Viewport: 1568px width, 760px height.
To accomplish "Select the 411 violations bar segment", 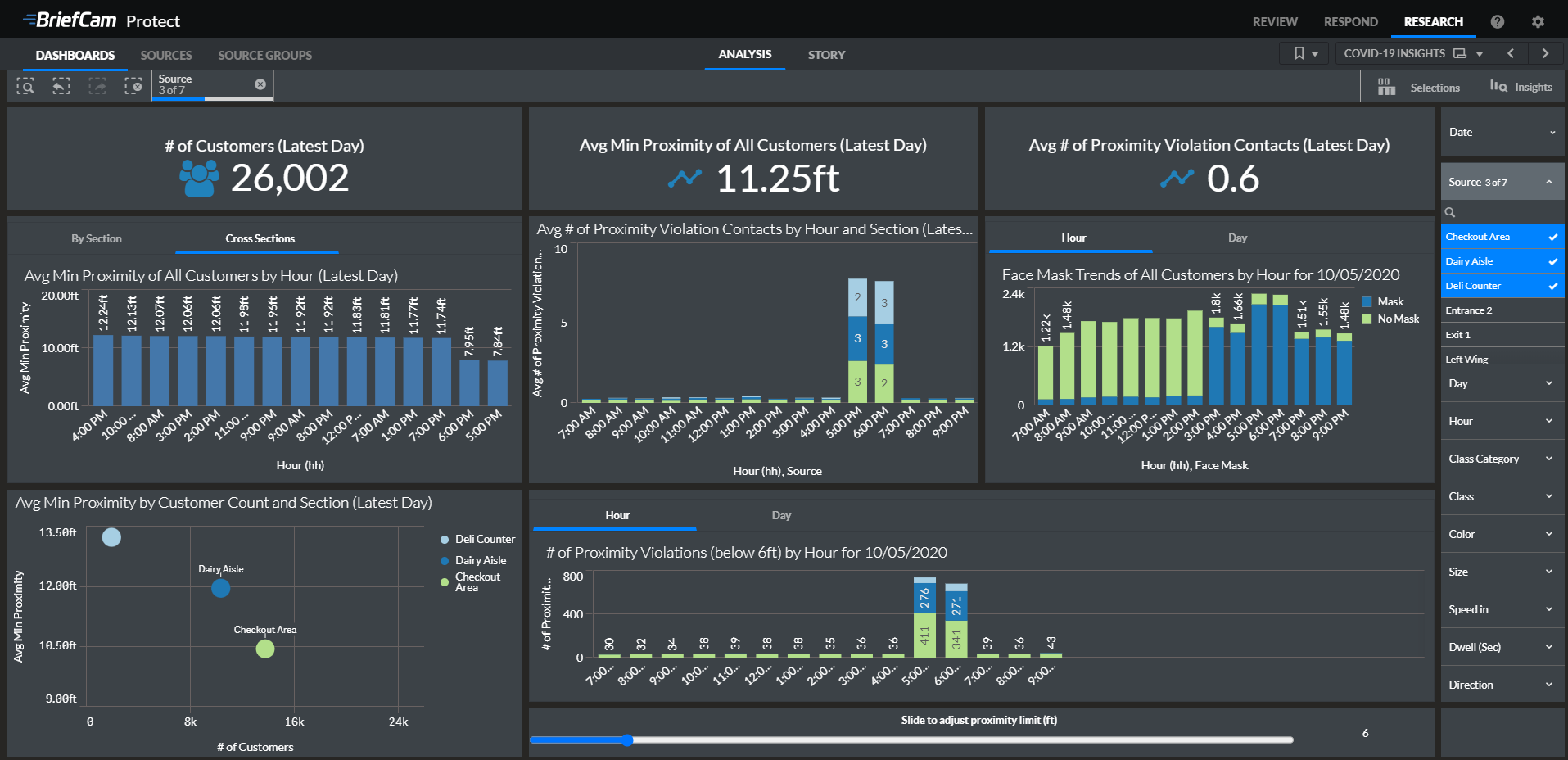I will (924, 635).
